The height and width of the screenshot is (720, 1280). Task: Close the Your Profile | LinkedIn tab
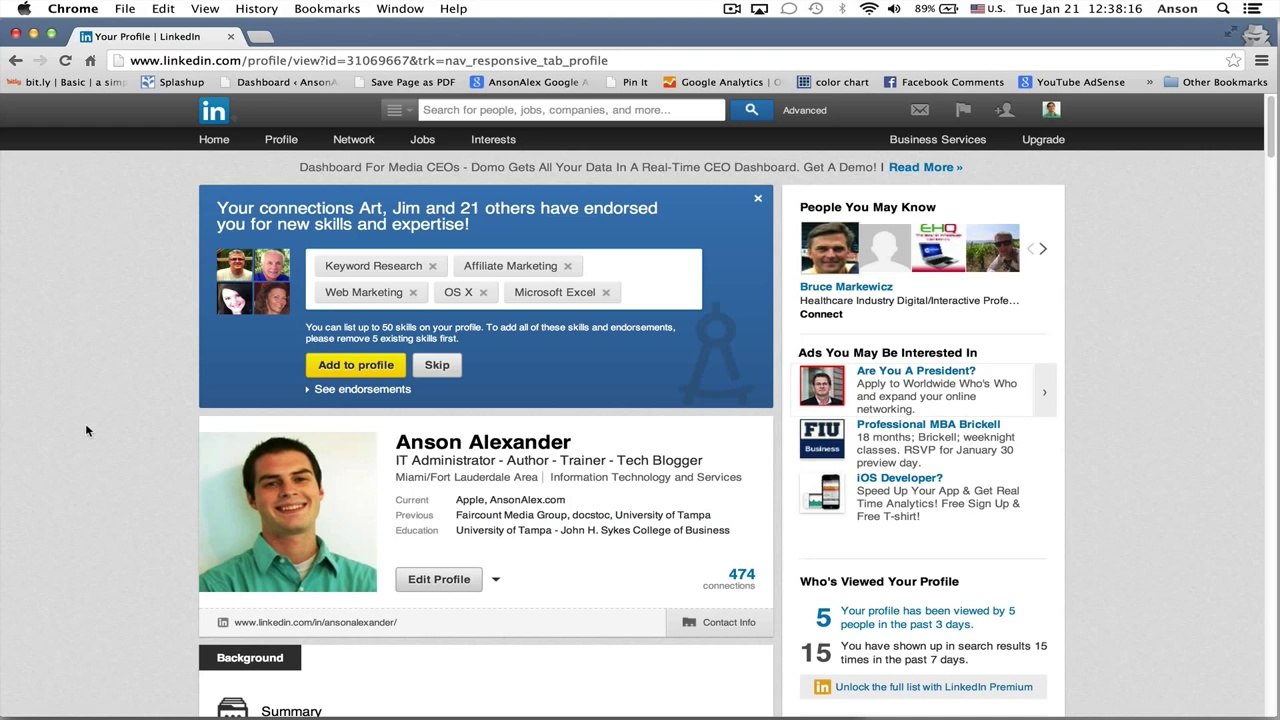231,36
